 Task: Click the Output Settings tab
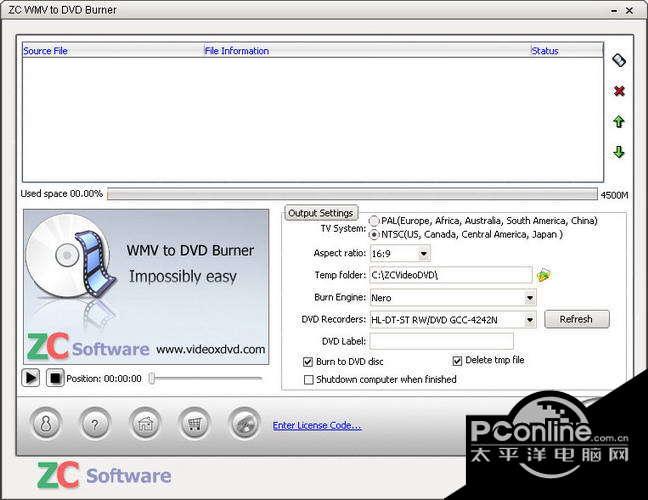(x=321, y=213)
